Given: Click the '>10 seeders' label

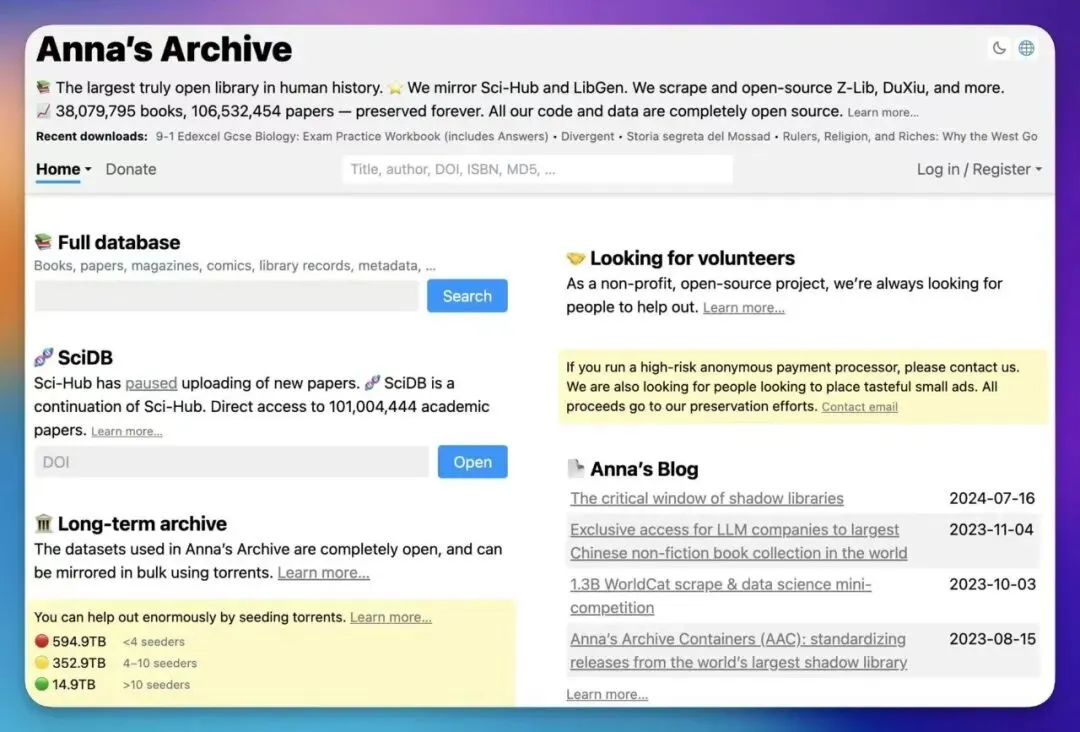Looking at the screenshot, I should click(156, 684).
